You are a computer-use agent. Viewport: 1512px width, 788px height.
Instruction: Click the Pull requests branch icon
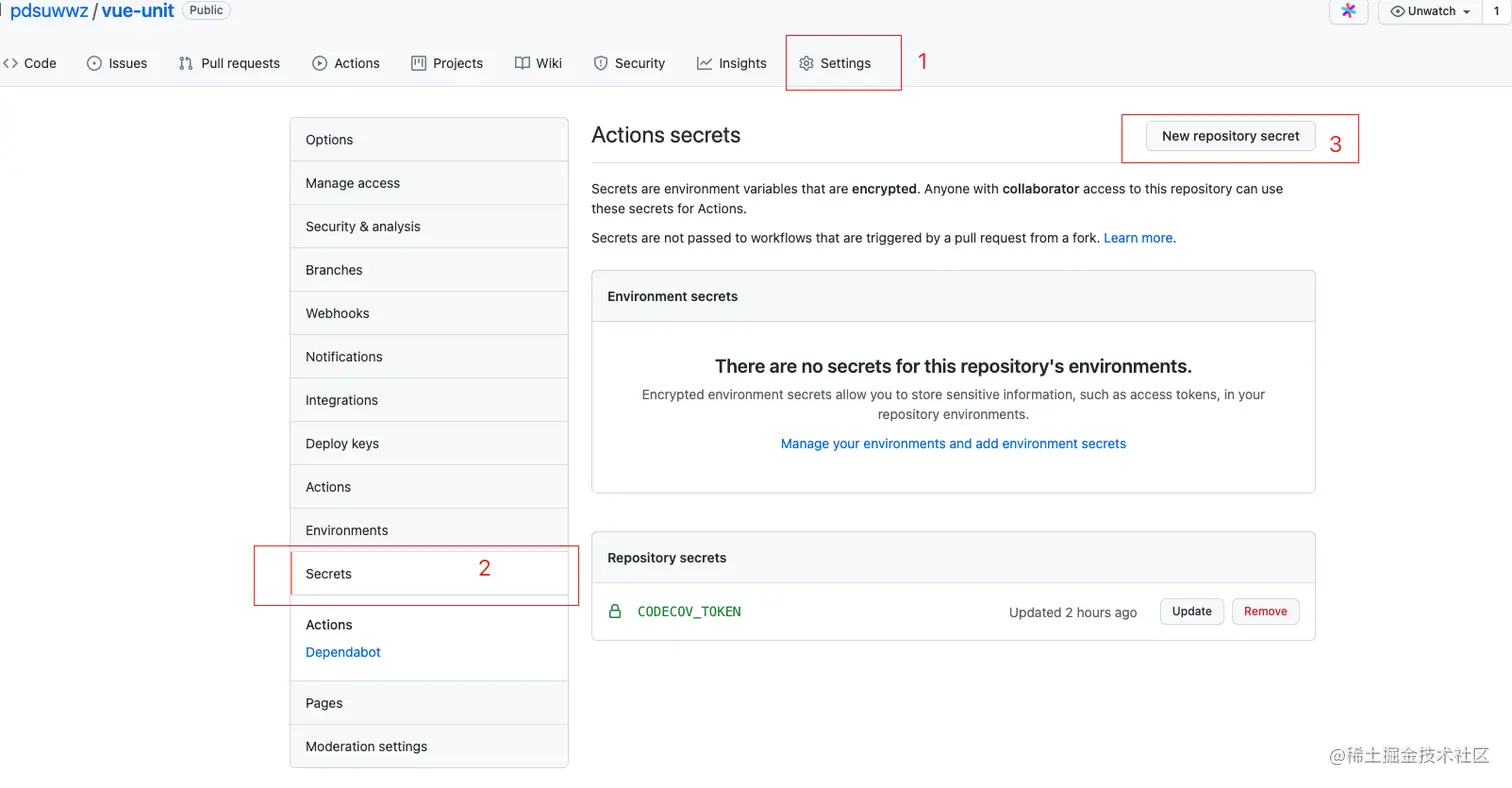point(186,63)
